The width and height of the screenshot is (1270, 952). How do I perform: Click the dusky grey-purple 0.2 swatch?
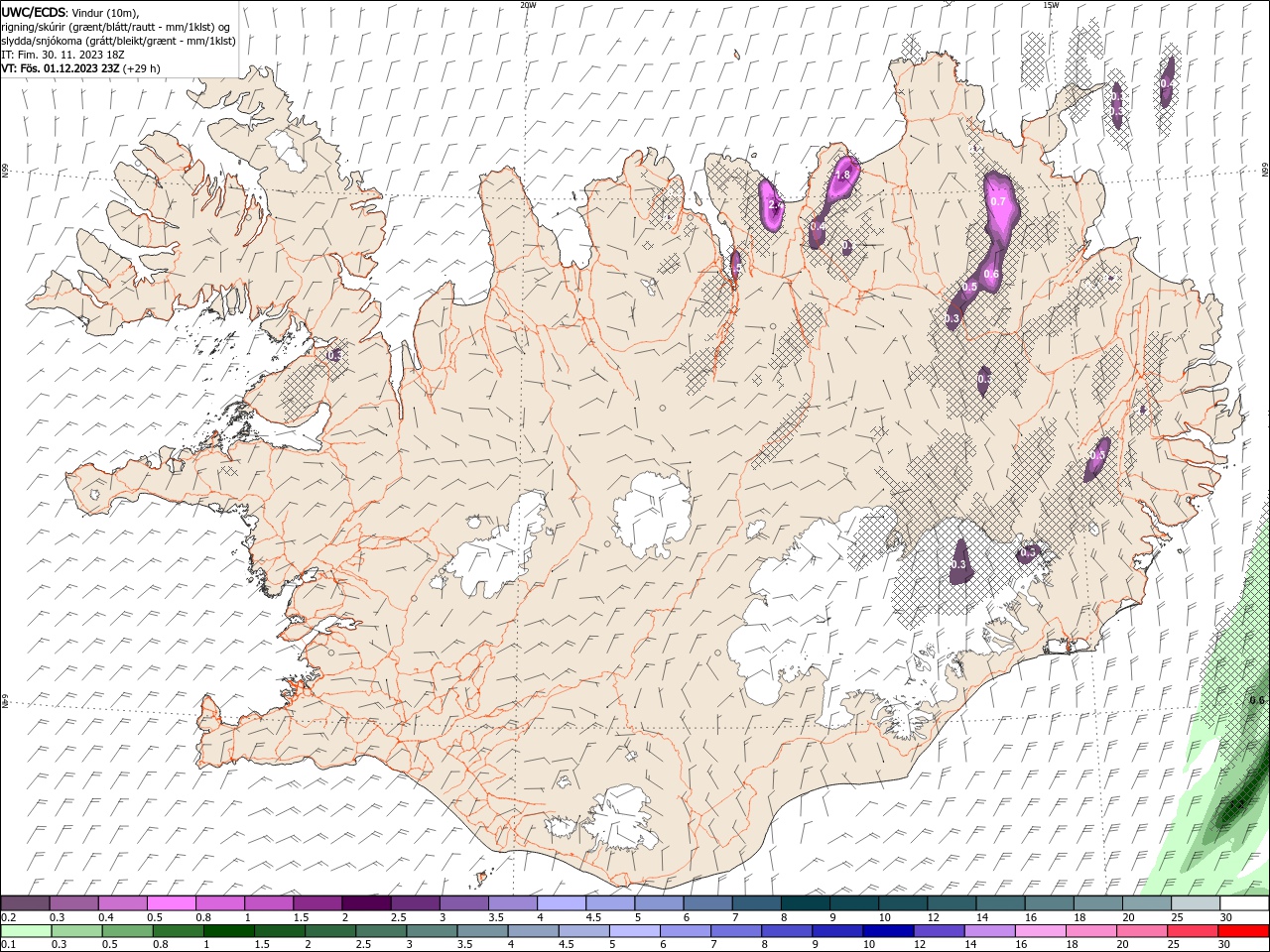pyautogui.click(x=25, y=903)
